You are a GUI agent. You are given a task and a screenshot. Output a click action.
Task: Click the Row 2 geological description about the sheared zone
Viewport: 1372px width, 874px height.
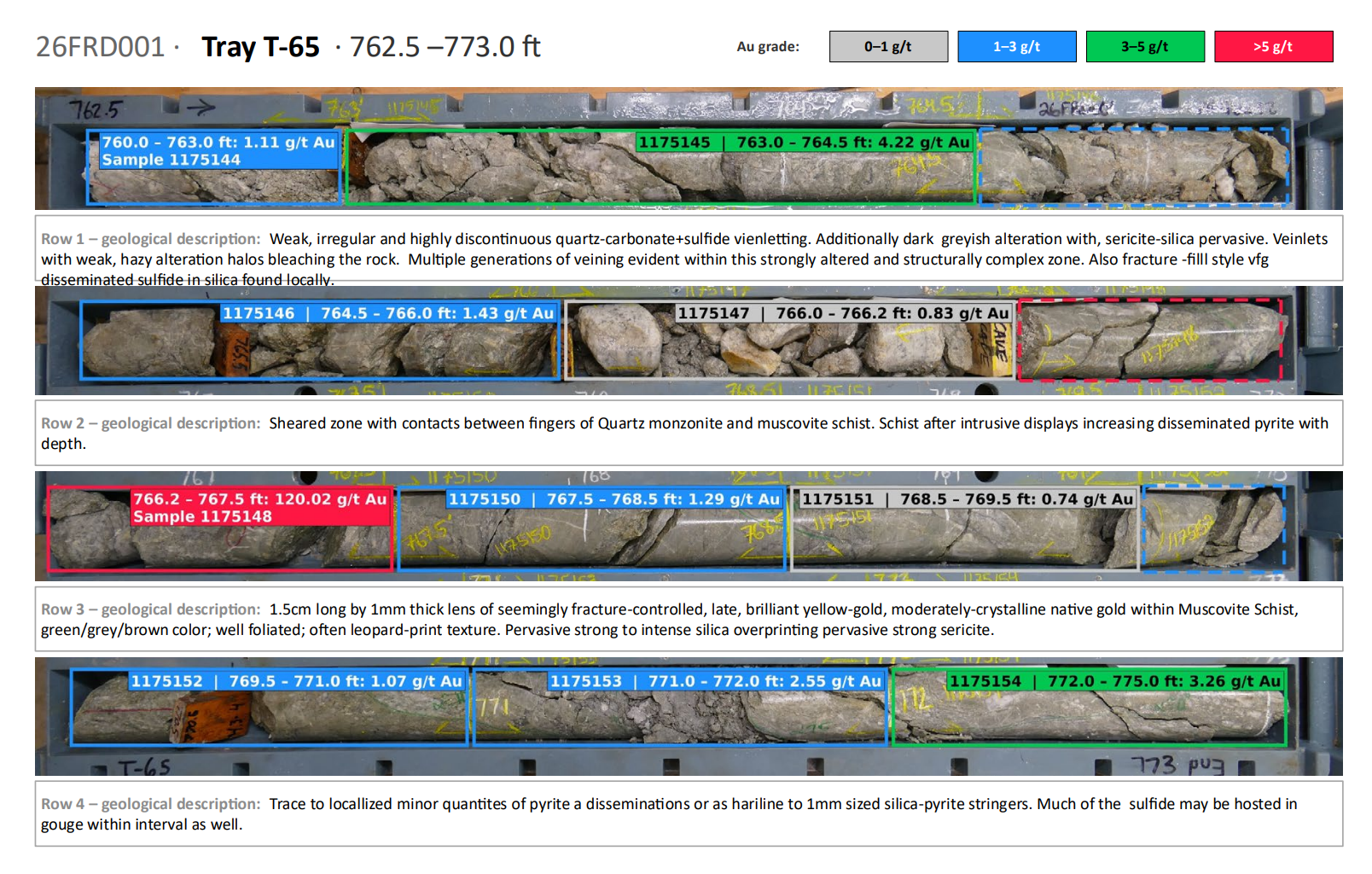(x=689, y=433)
